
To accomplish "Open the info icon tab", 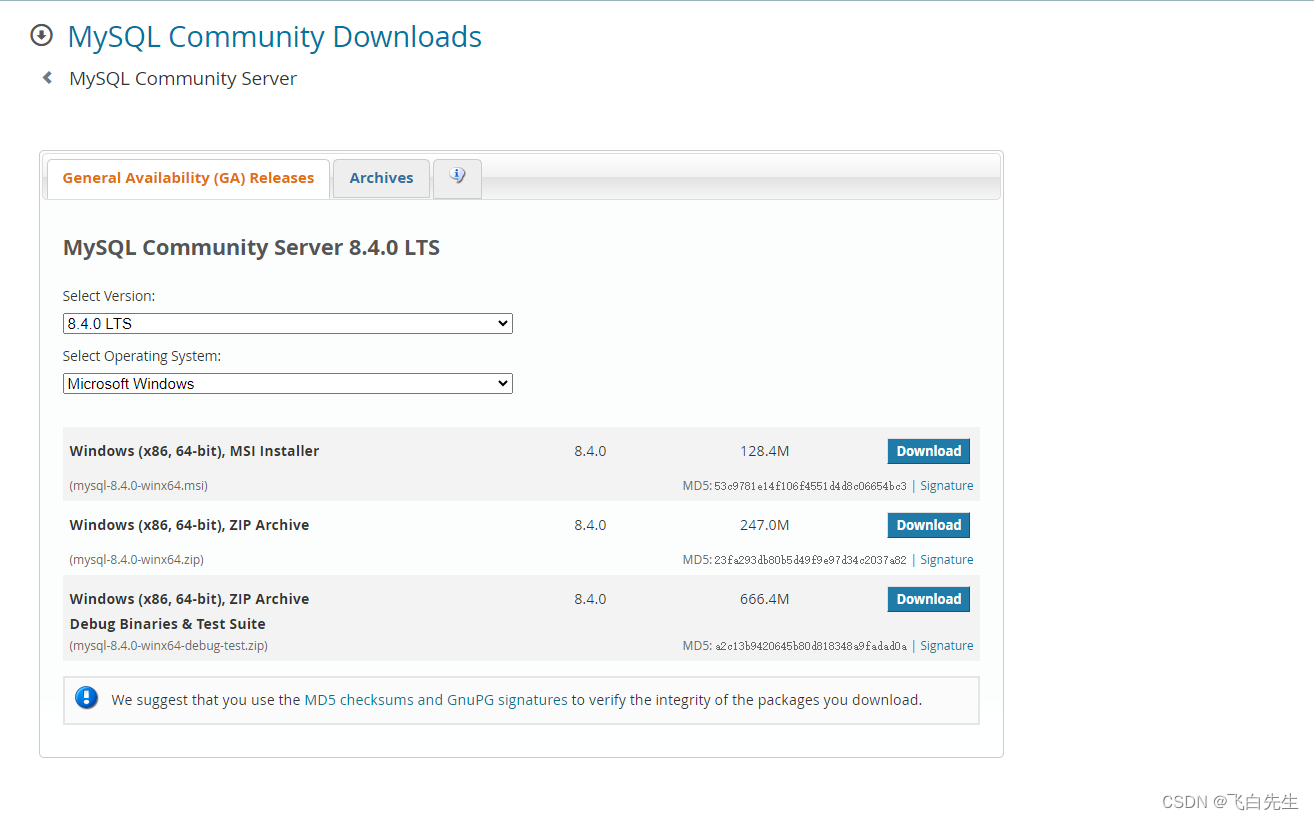I will click(x=457, y=178).
